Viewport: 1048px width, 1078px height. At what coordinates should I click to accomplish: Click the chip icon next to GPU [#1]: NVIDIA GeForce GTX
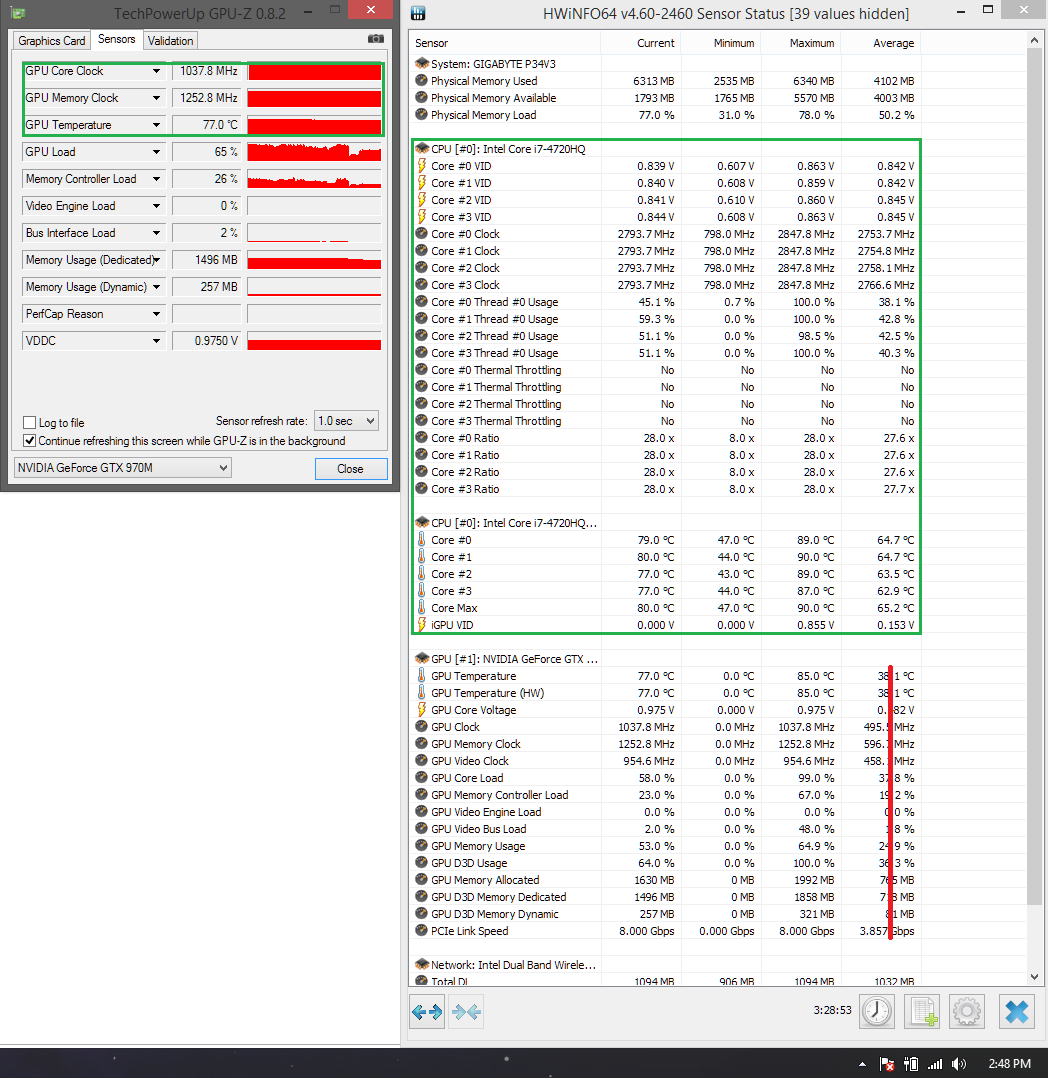click(x=422, y=658)
